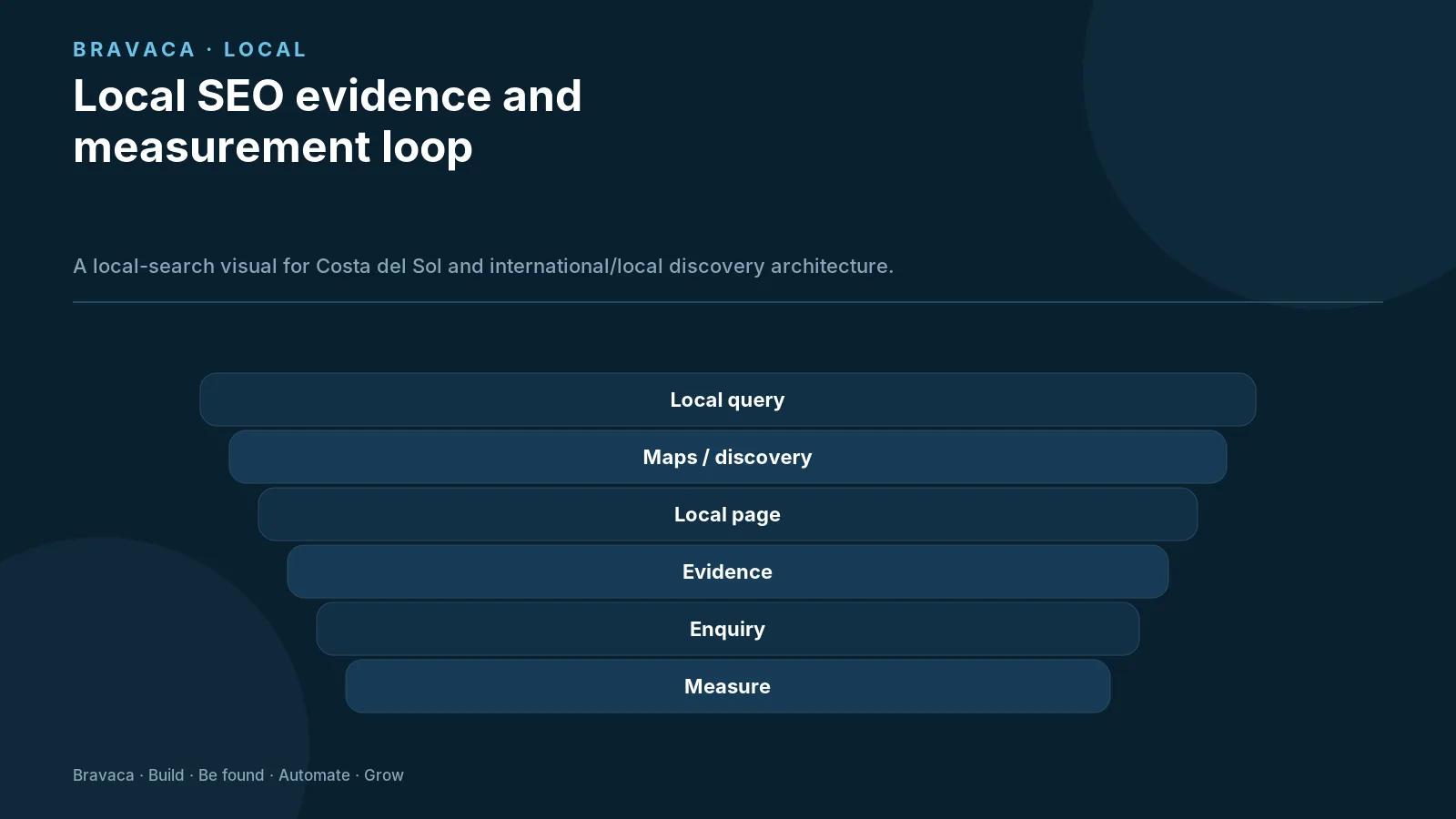This screenshot has width=1456, height=819.
Task: Select the "Maps / discovery" funnel stage
Action: tap(728, 457)
